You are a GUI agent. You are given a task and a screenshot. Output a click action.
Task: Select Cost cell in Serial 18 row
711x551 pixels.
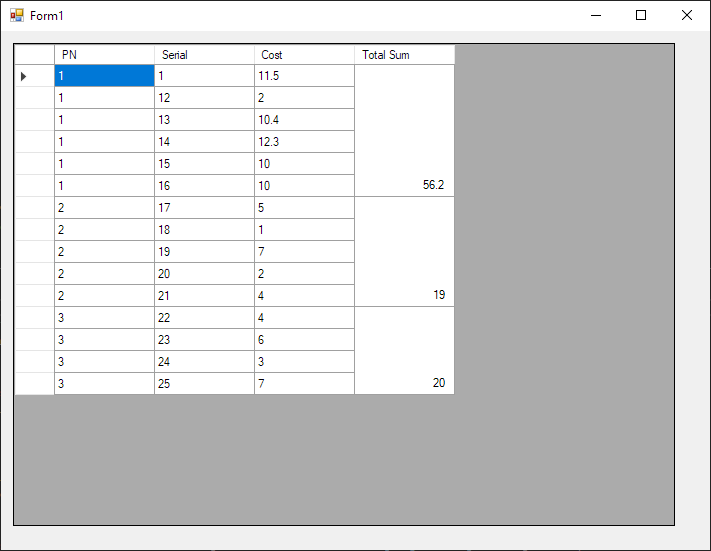tap(304, 229)
